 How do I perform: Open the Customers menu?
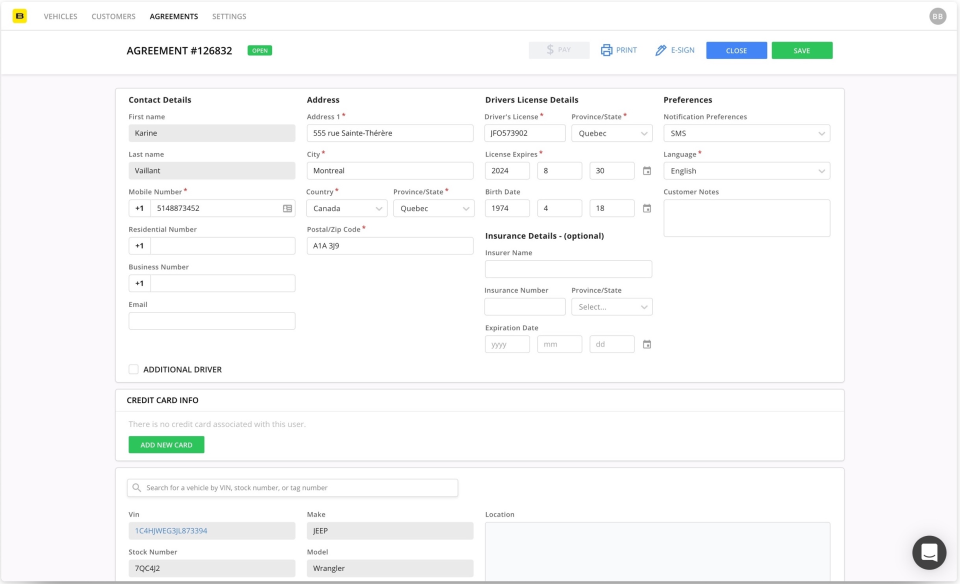(113, 17)
